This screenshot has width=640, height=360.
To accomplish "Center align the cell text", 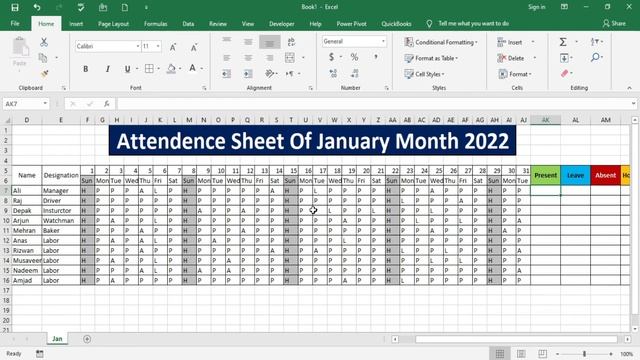I will click(x=248, y=58).
